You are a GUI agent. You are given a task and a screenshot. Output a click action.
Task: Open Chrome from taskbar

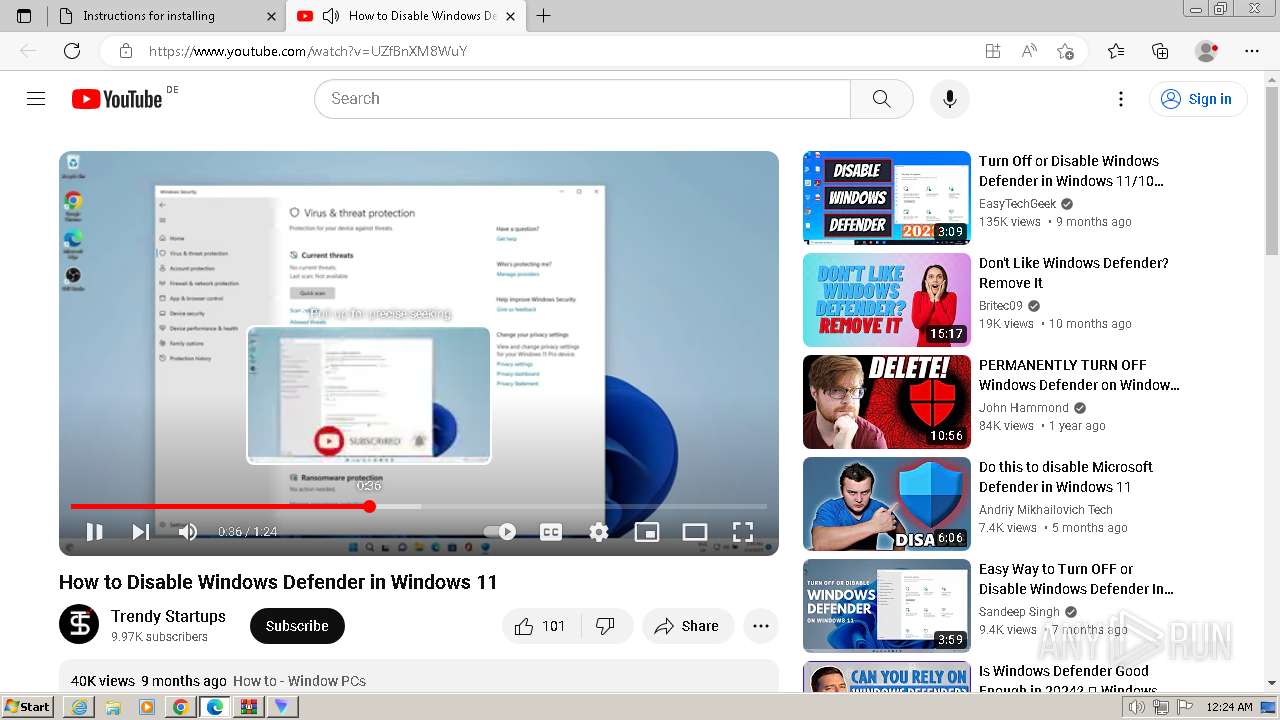tap(181, 707)
